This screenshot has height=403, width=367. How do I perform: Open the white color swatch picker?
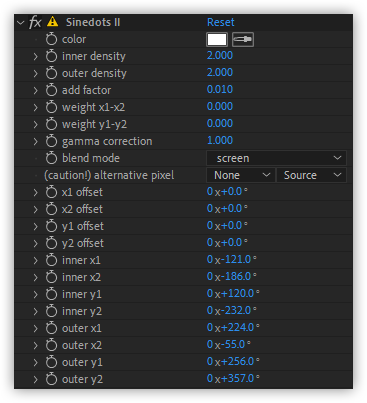pos(217,39)
